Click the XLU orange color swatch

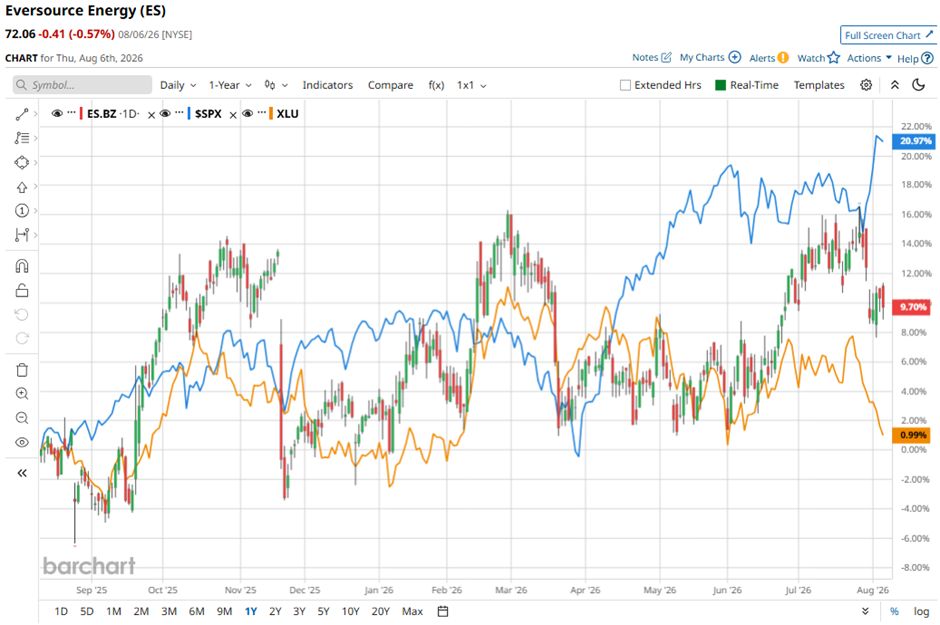[x=271, y=113]
